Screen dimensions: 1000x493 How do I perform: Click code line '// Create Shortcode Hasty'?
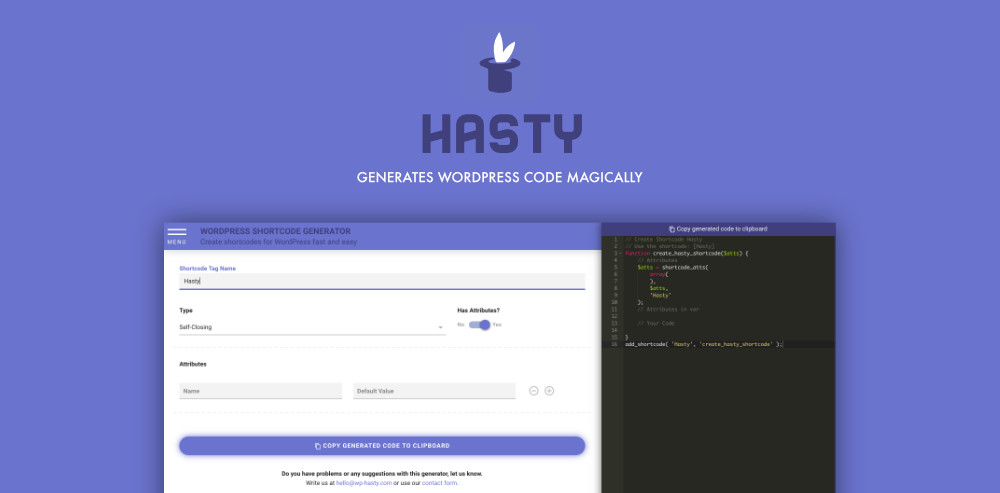(663, 240)
